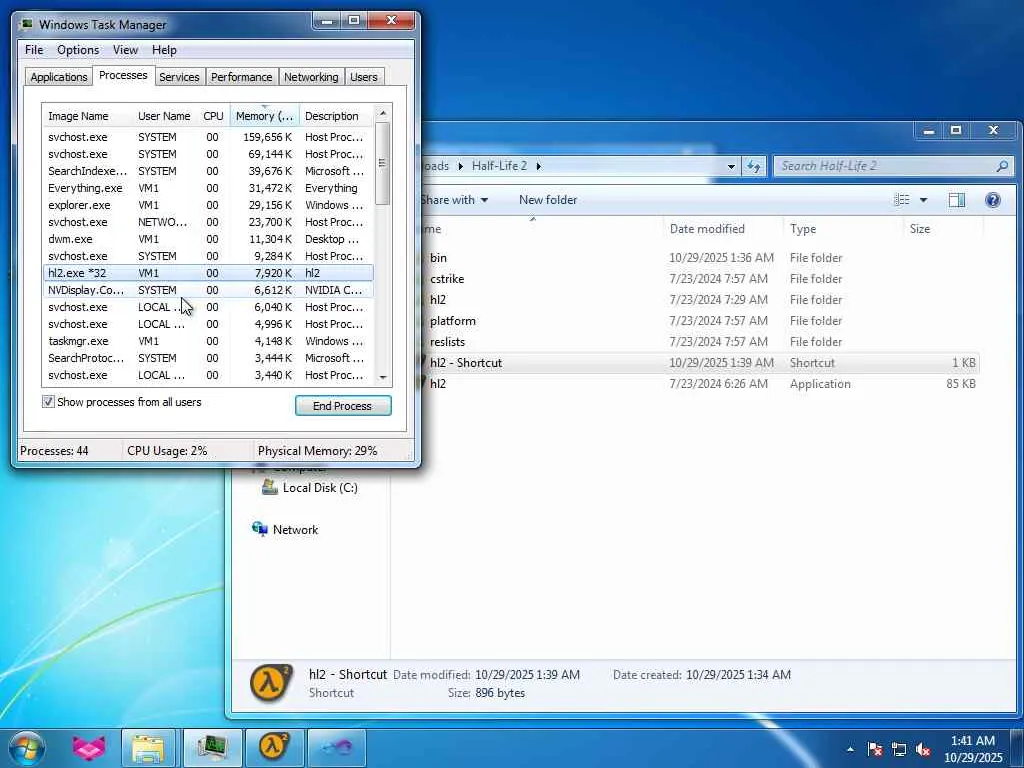Click the hl2 shortcut lambda preview icon
The image size is (1024, 768).
click(270, 683)
